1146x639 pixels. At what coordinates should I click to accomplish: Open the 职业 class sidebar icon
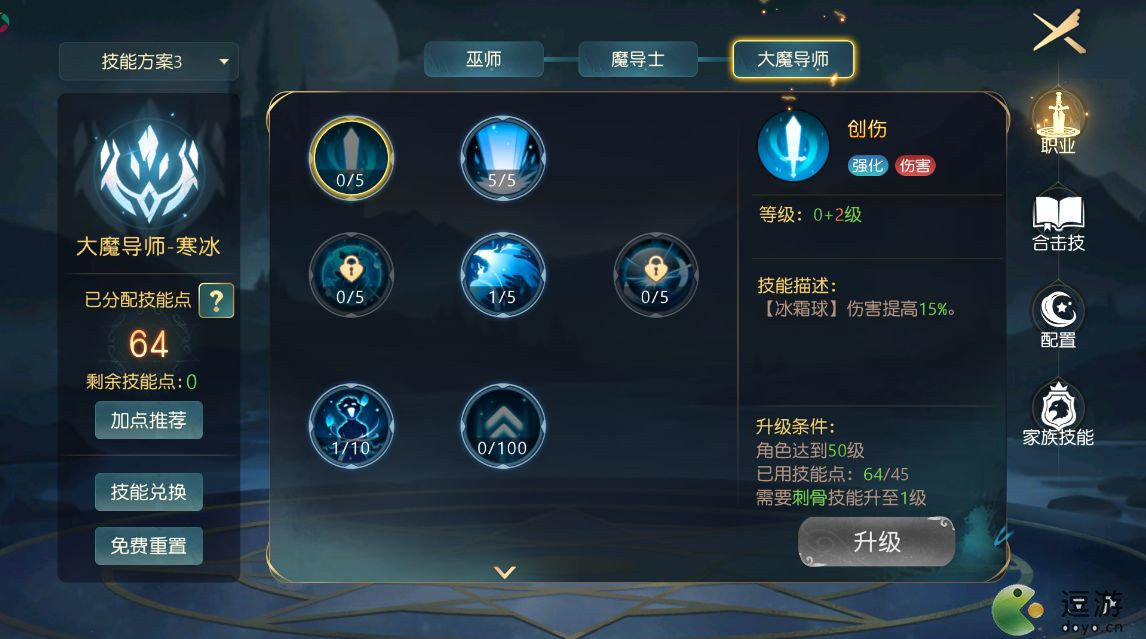(1058, 122)
